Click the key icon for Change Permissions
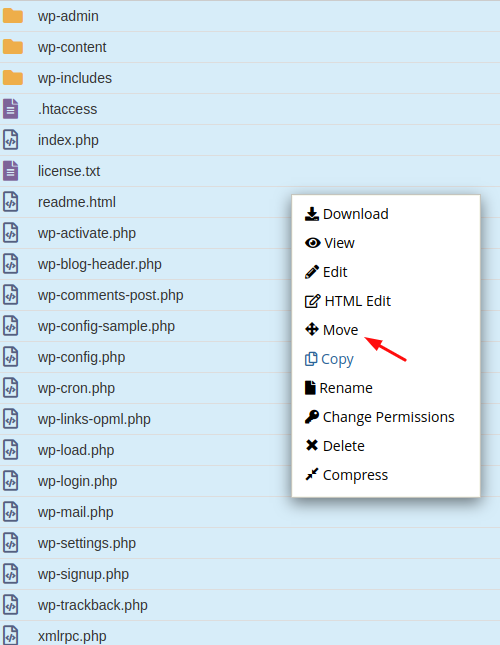Image resolution: width=500 pixels, height=645 pixels. (312, 417)
